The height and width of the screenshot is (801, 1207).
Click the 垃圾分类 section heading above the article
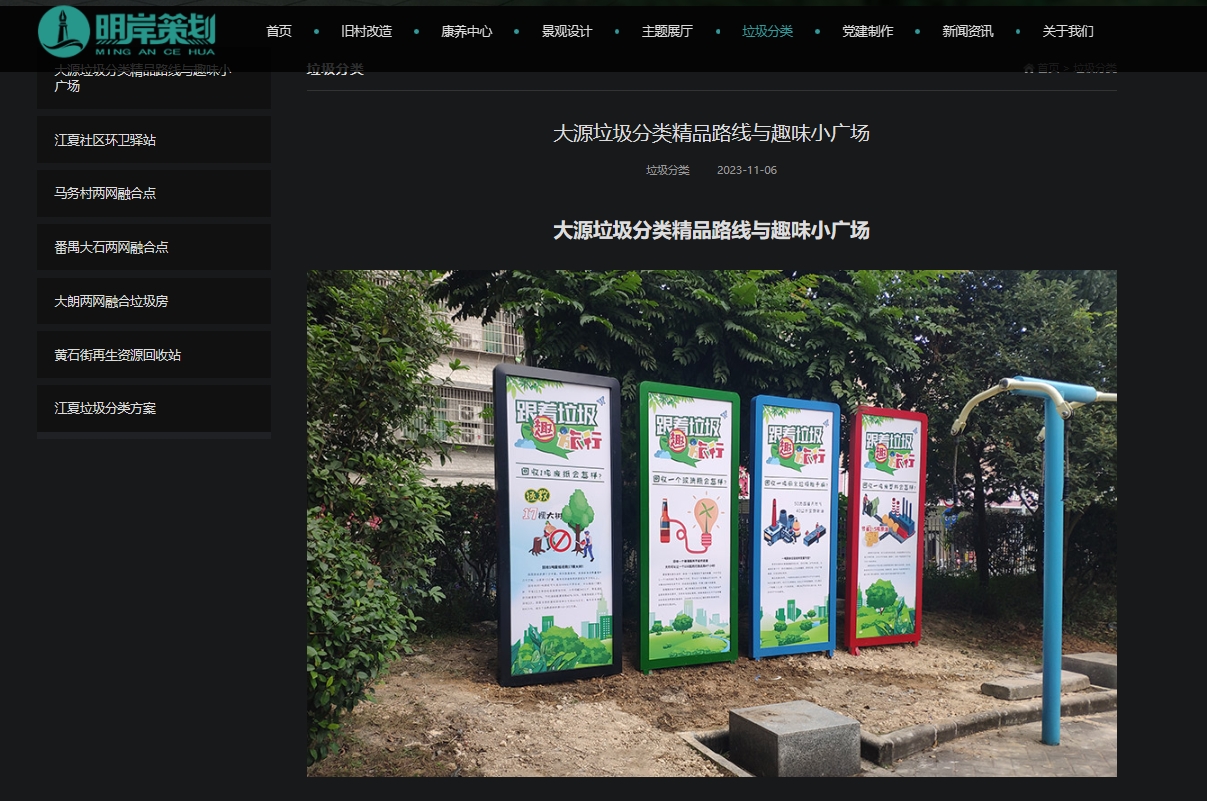(335, 68)
